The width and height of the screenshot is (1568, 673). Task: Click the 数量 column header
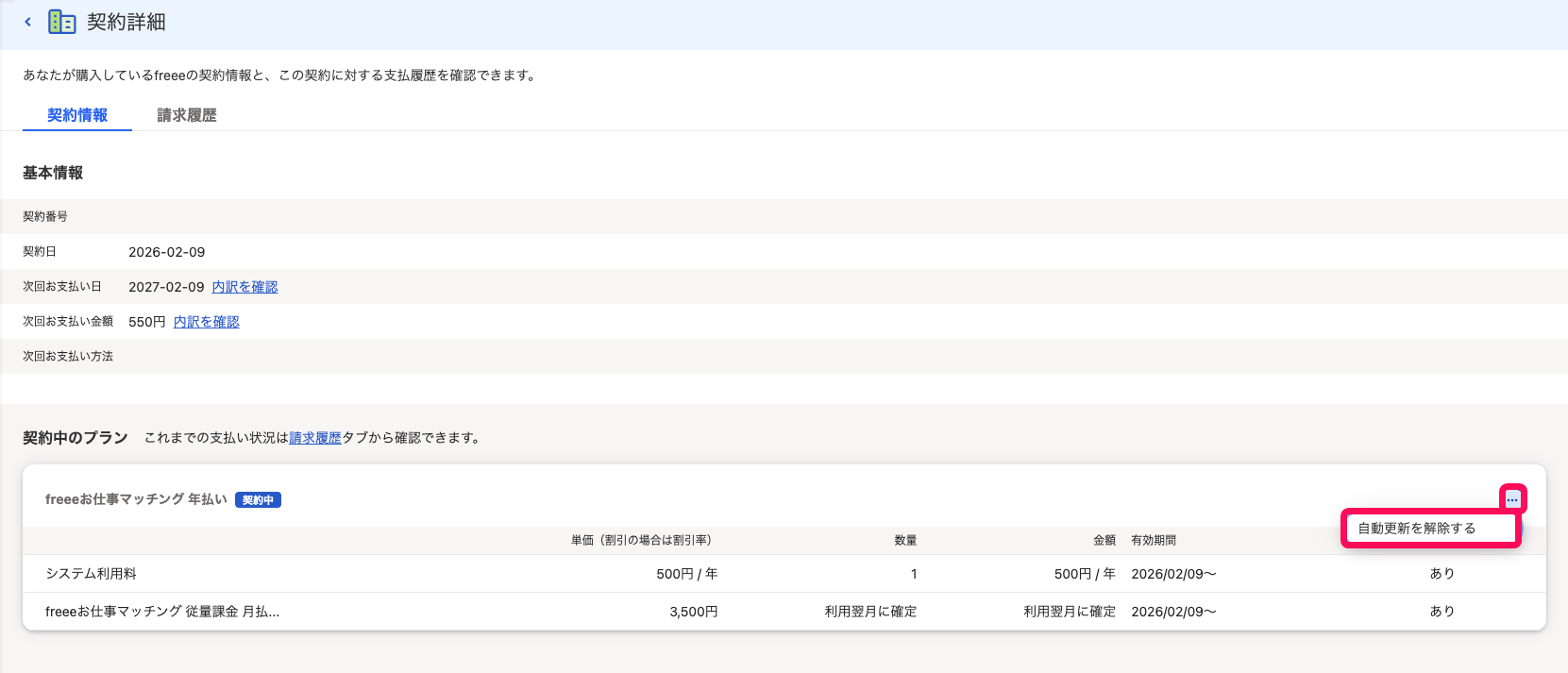click(x=905, y=541)
